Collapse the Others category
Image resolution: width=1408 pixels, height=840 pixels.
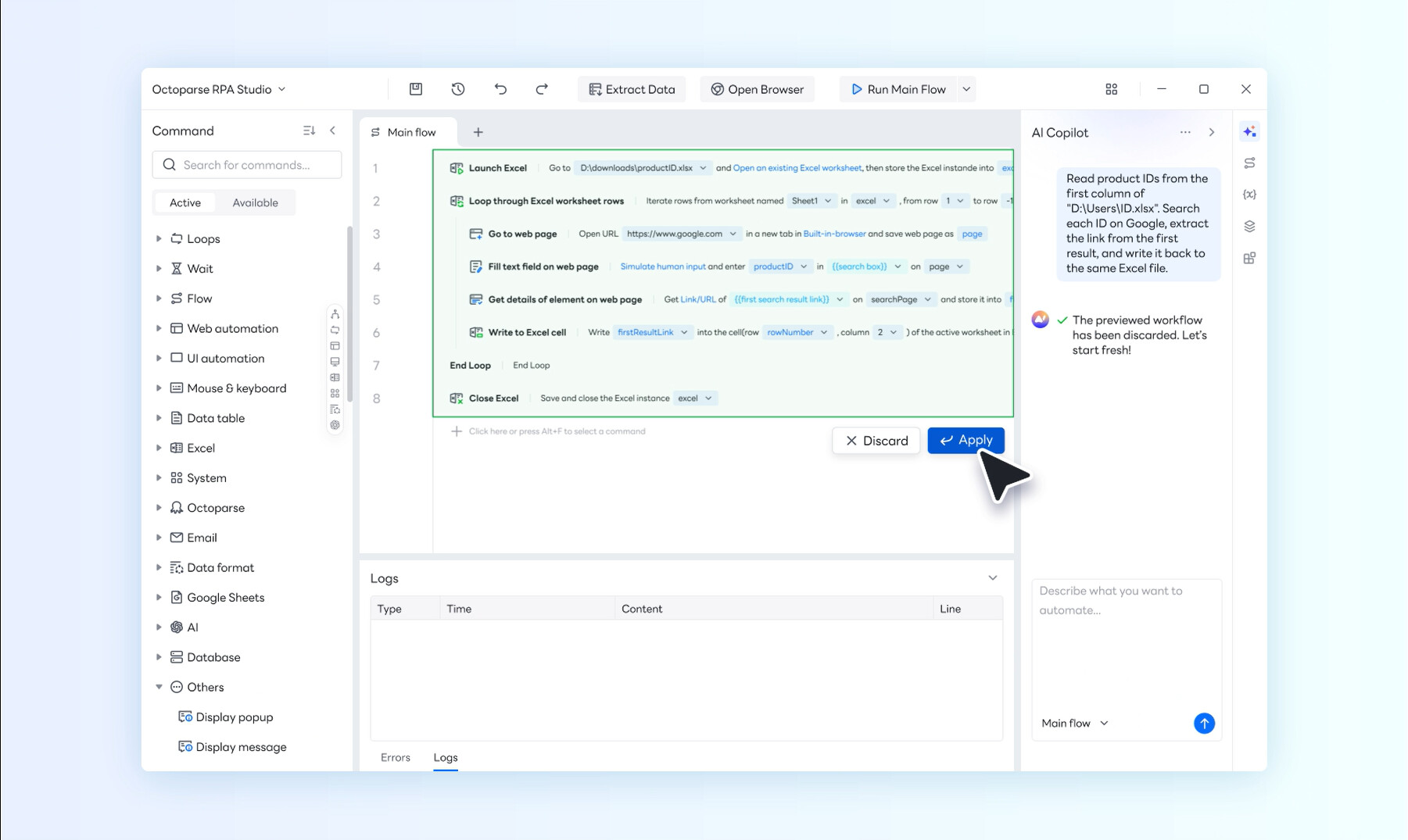pos(159,687)
